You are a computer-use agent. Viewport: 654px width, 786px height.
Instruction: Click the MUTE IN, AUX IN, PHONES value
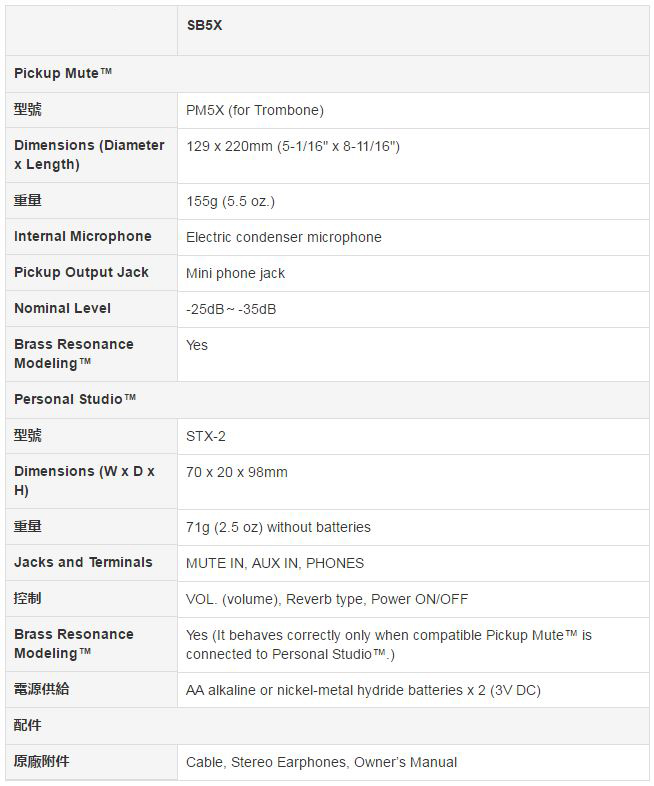pyautogui.click(x=275, y=563)
